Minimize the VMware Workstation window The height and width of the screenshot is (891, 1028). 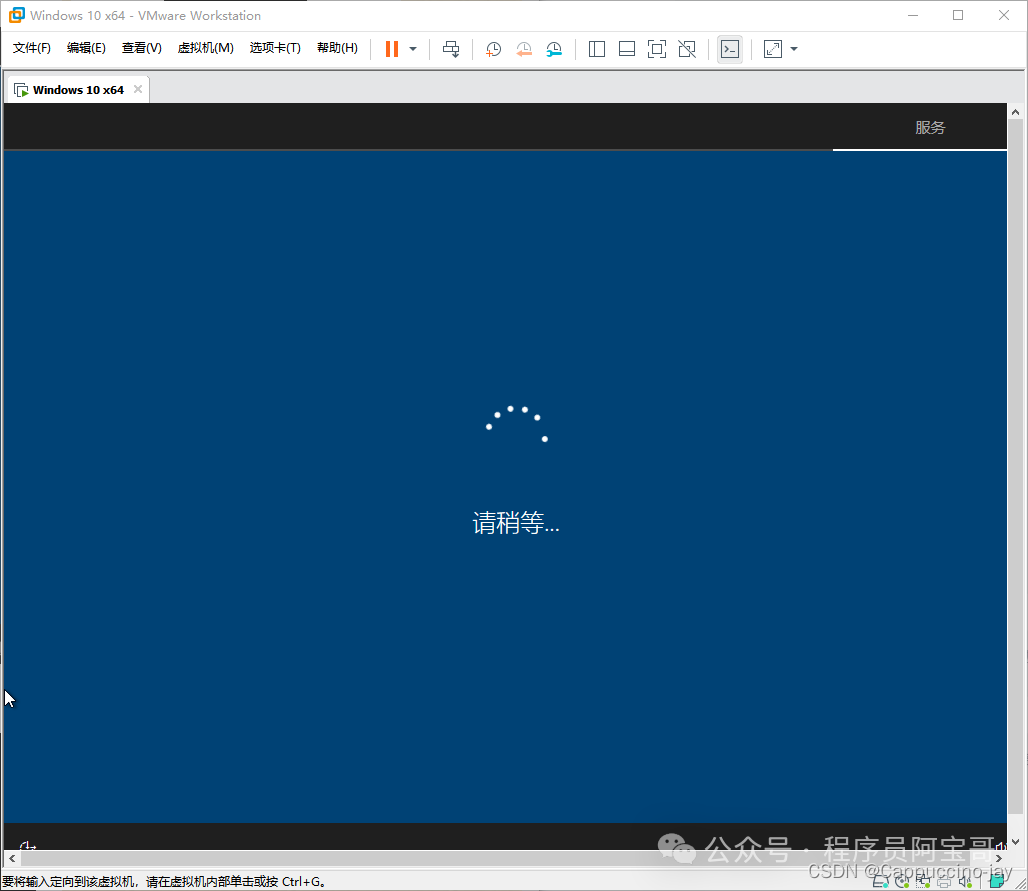913,15
